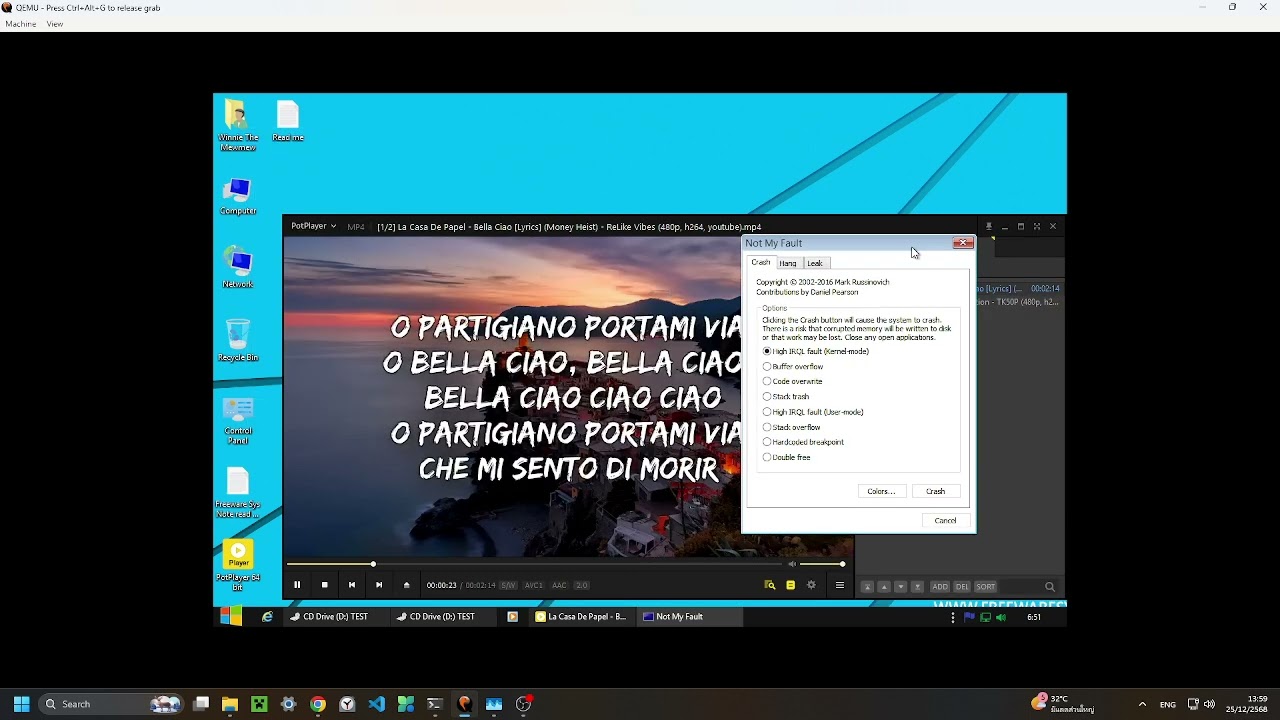1280x720 pixels.
Task: Move playlist item up arrow
Action: click(x=884, y=587)
